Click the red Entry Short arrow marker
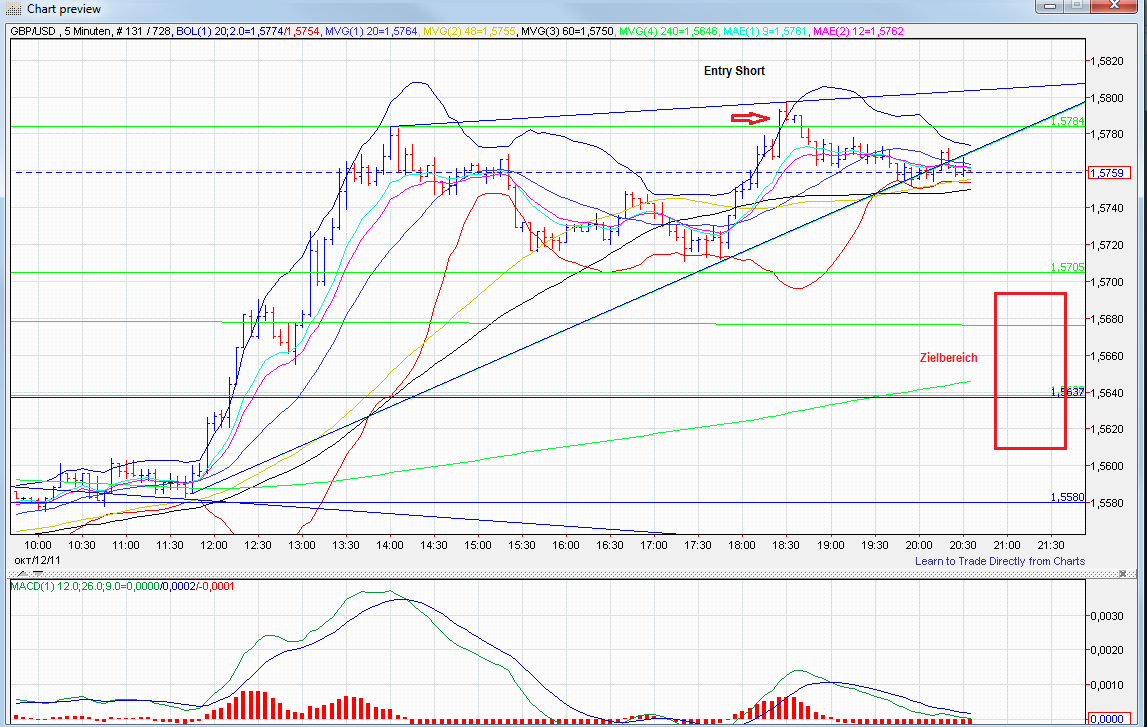The height and width of the screenshot is (727, 1147). tap(748, 116)
